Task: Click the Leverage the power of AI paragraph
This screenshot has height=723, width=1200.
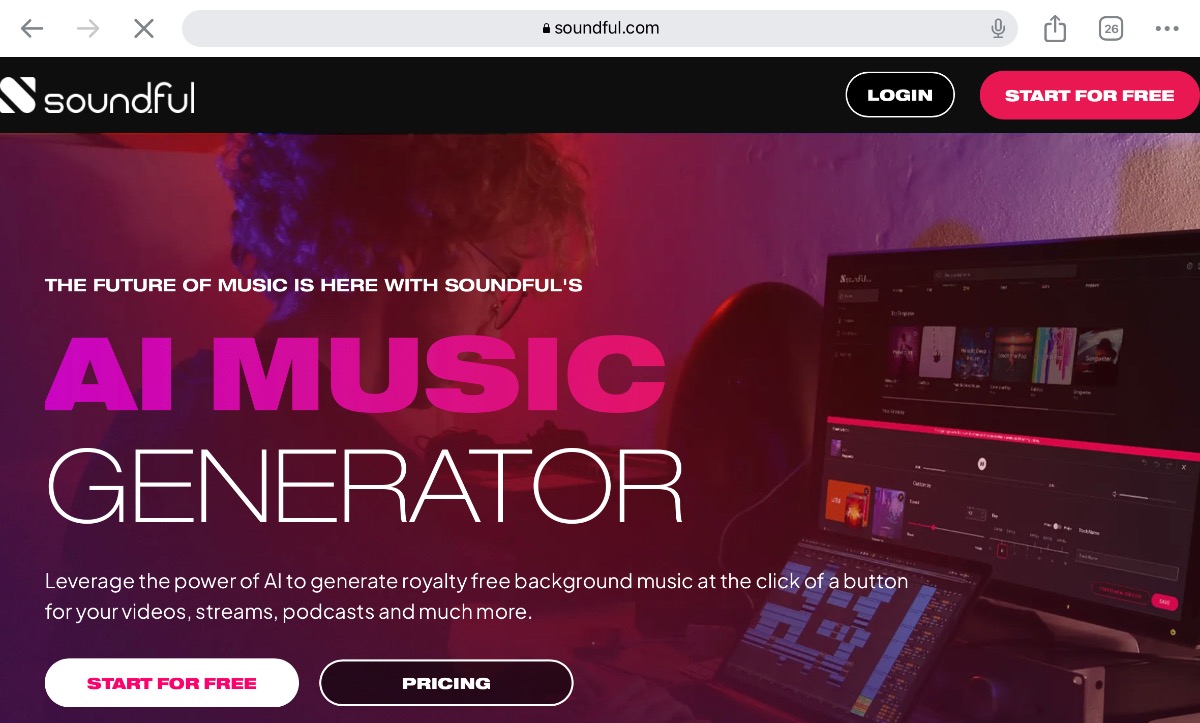Action: pos(476,596)
